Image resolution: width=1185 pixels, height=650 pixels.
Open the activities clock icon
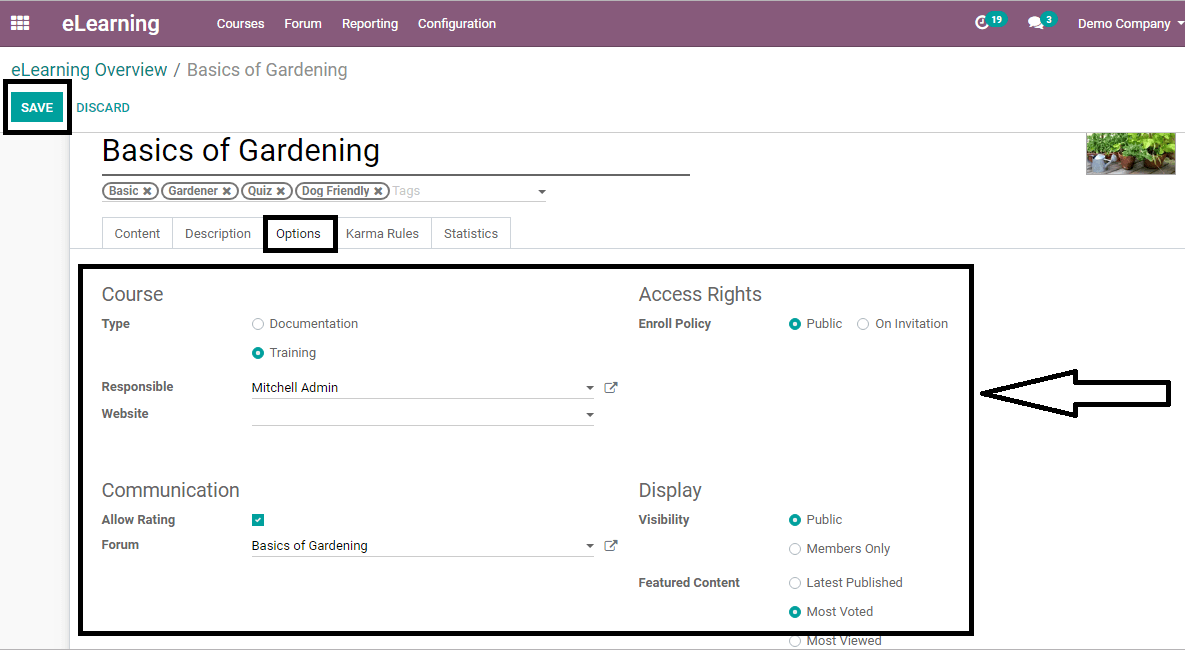click(981, 23)
